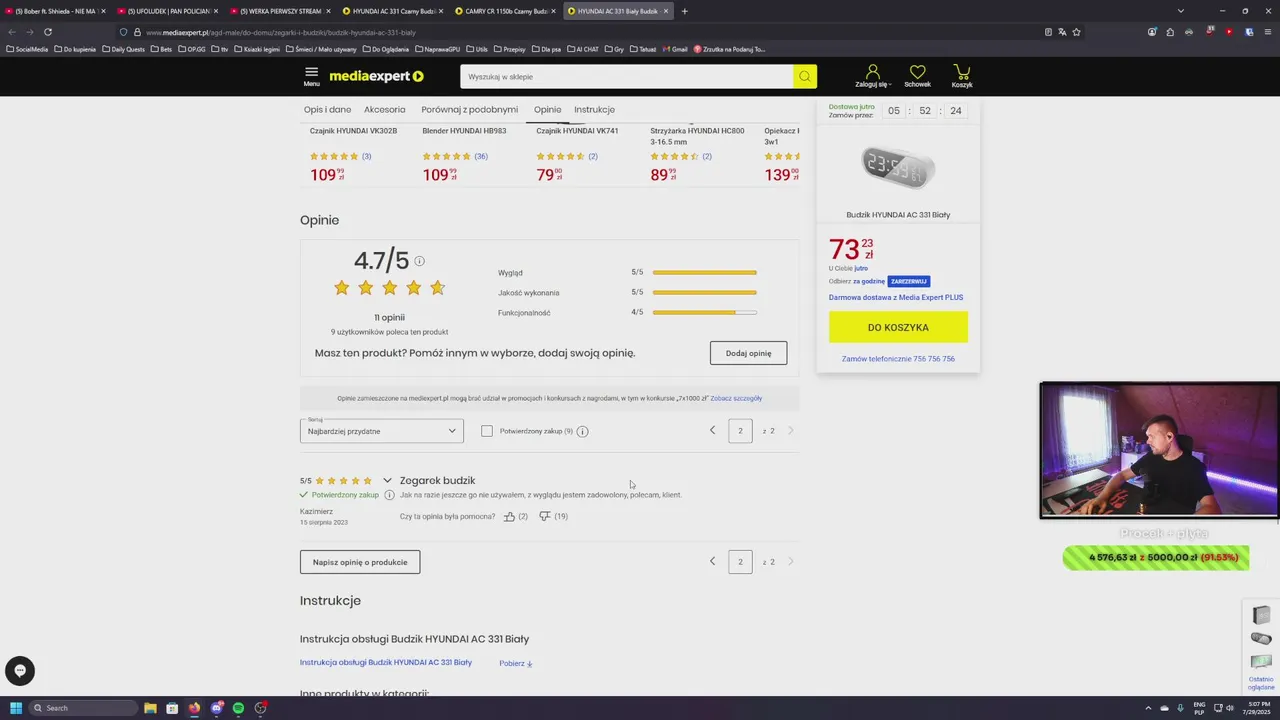Go to previous reviews page using top arrow
Image resolution: width=1280 pixels, height=720 pixels.
click(x=713, y=430)
